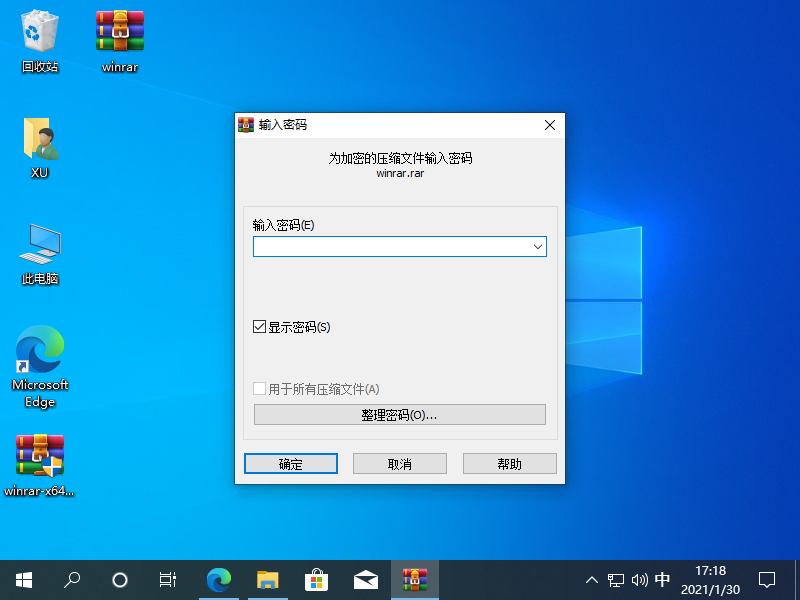The image size is (800, 600).
Task: Open the winrar folder on the desktop
Action: [119, 30]
